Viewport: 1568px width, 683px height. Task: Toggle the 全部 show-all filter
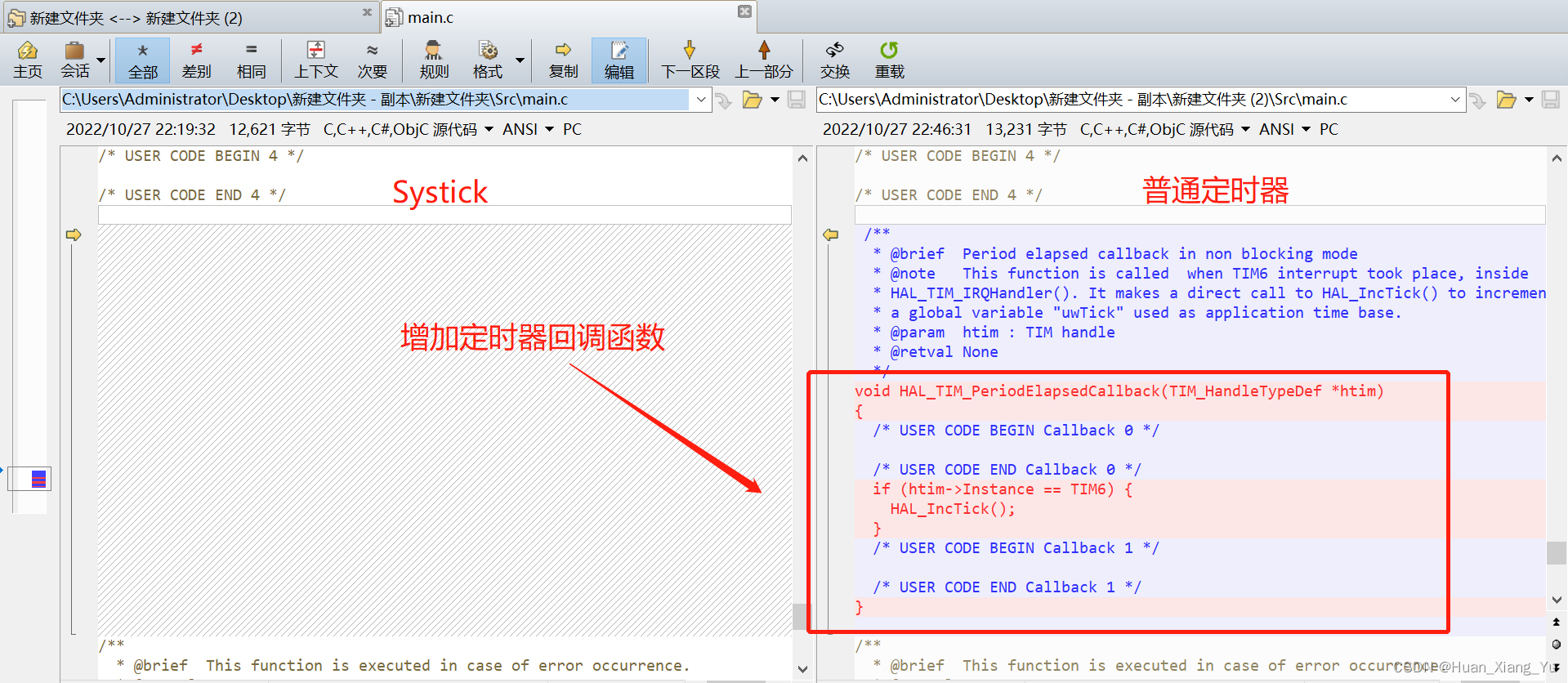[x=142, y=60]
